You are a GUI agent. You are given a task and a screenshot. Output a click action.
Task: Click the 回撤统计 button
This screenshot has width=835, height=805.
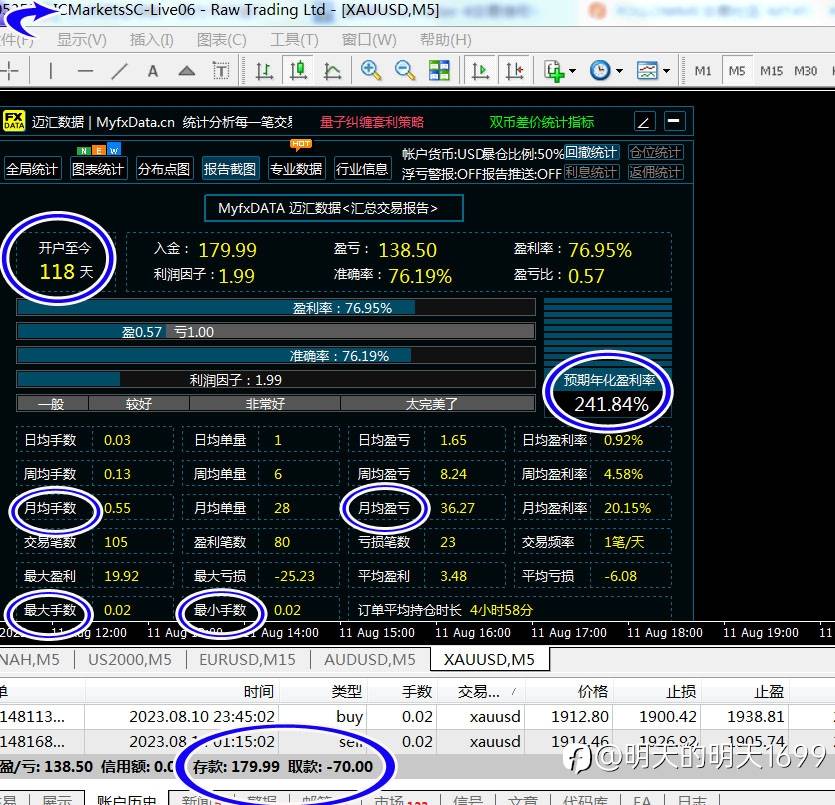591,153
